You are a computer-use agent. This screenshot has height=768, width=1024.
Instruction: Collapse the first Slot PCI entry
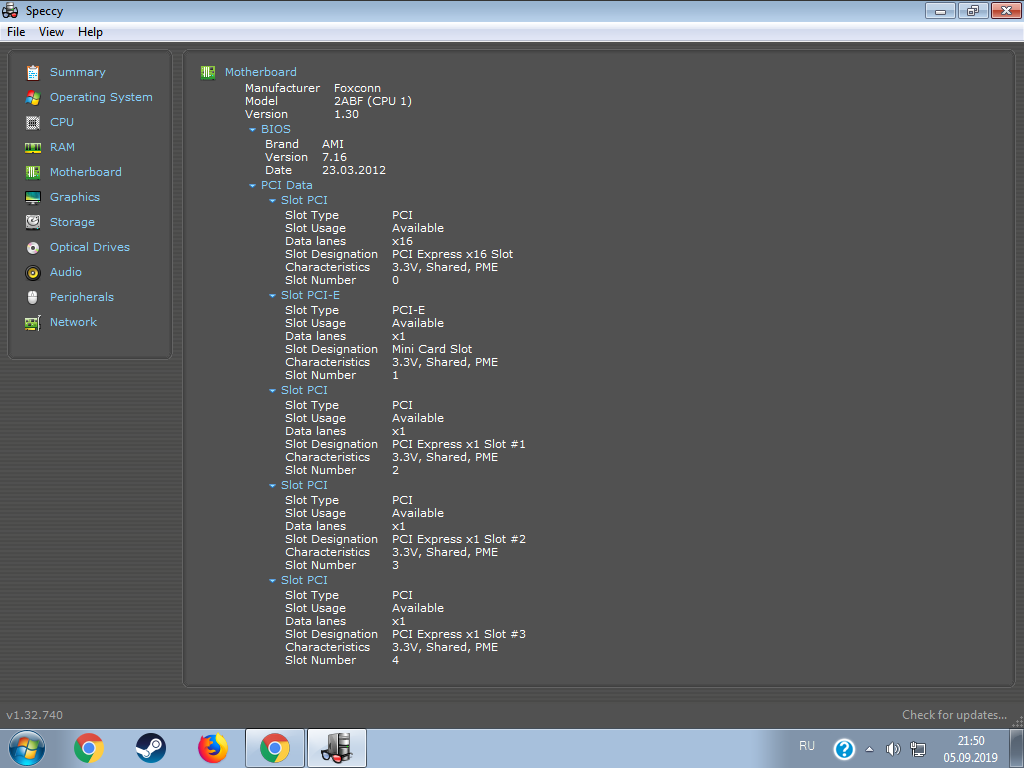(271, 200)
